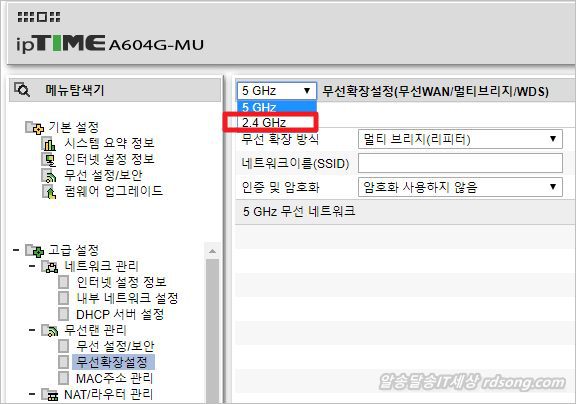This screenshot has width=576, height=404.
Task: Click the 무선 설정/보안 wireless icon under 기본 설정
Action: [x=48, y=176]
